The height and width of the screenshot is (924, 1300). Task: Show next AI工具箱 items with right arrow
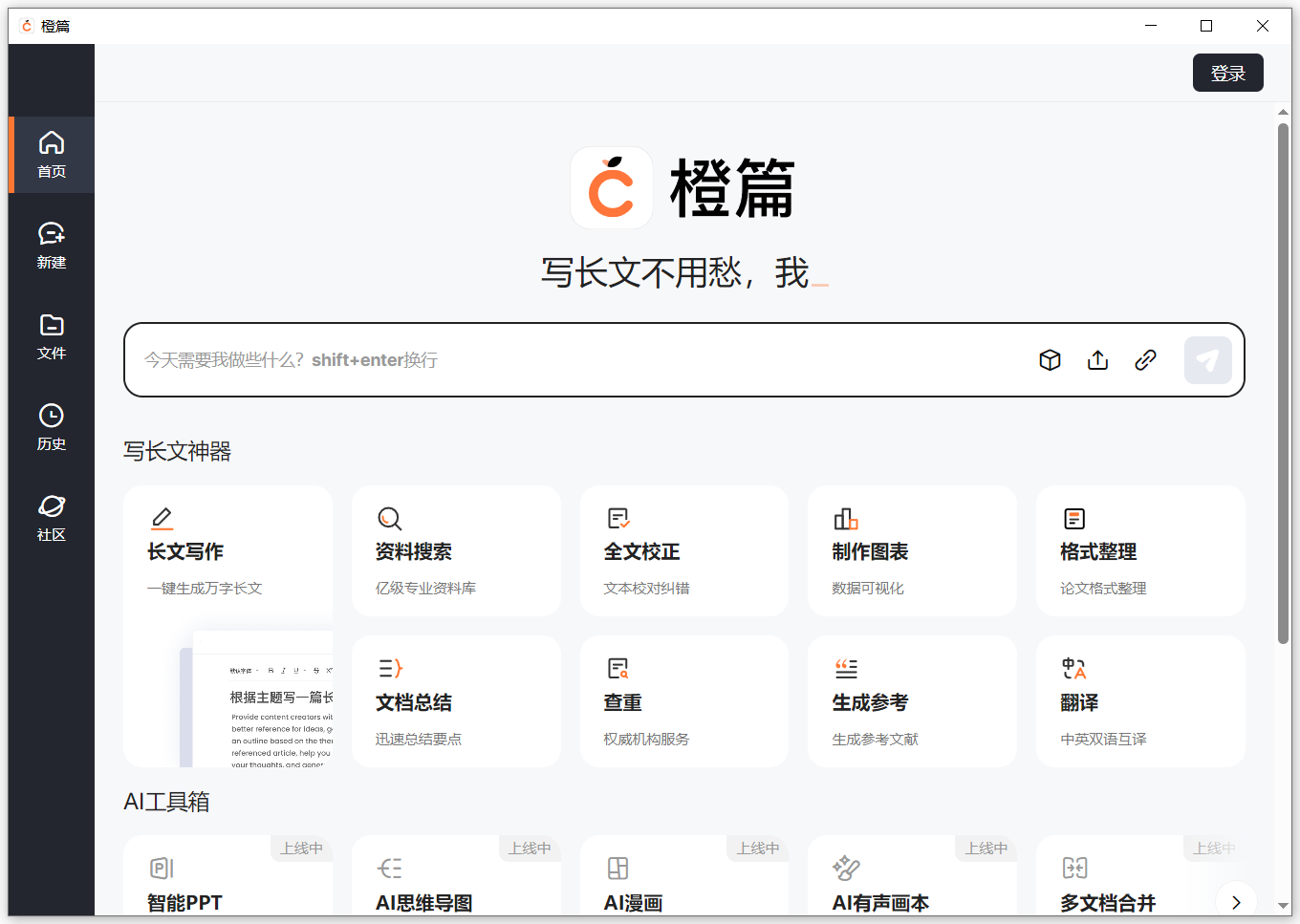click(1236, 901)
